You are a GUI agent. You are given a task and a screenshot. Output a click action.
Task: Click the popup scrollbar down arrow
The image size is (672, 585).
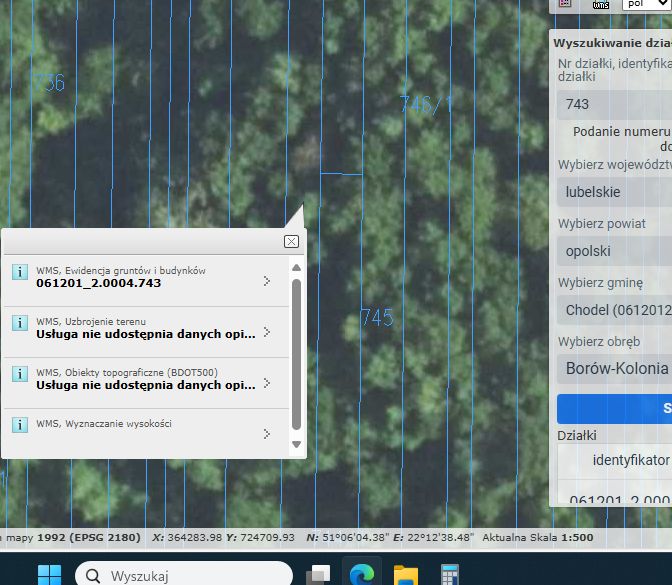pos(296,444)
